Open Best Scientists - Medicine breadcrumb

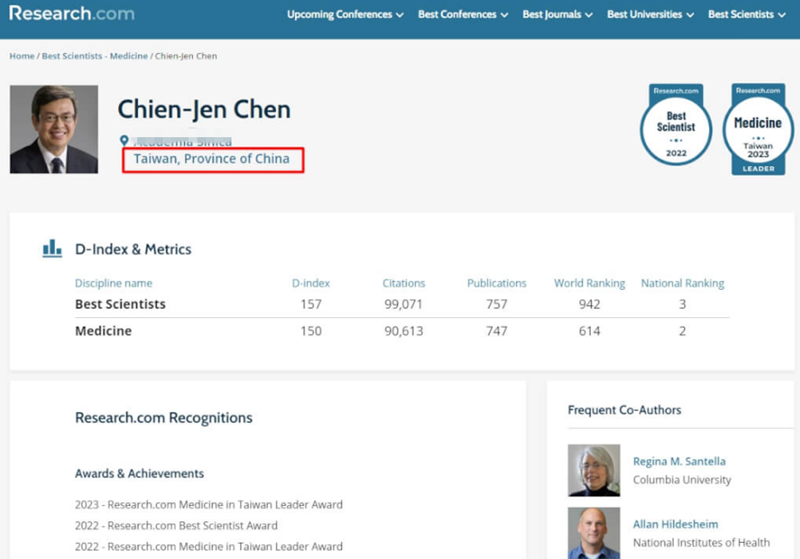(94, 56)
